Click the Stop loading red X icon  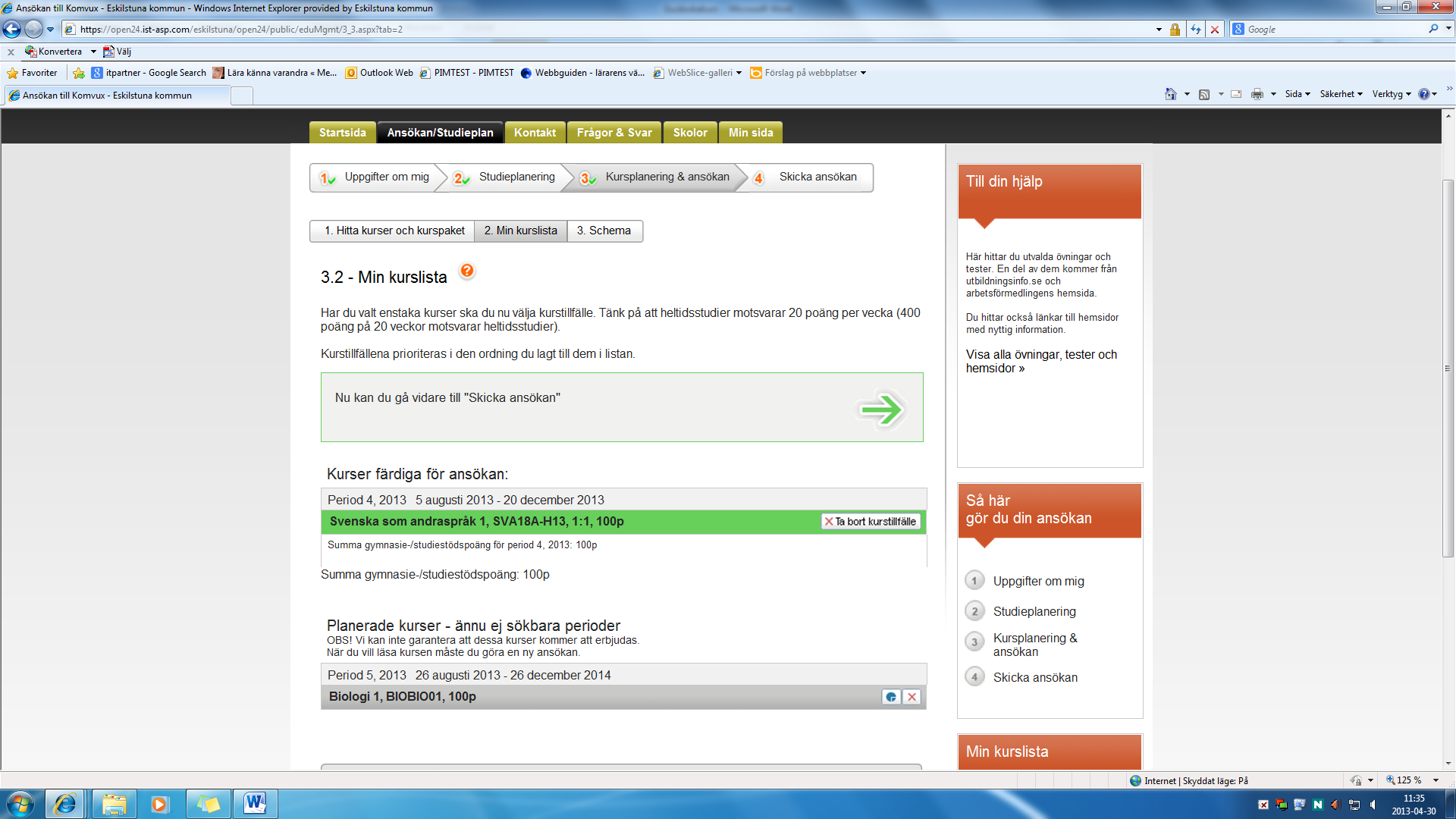[x=1215, y=30]
